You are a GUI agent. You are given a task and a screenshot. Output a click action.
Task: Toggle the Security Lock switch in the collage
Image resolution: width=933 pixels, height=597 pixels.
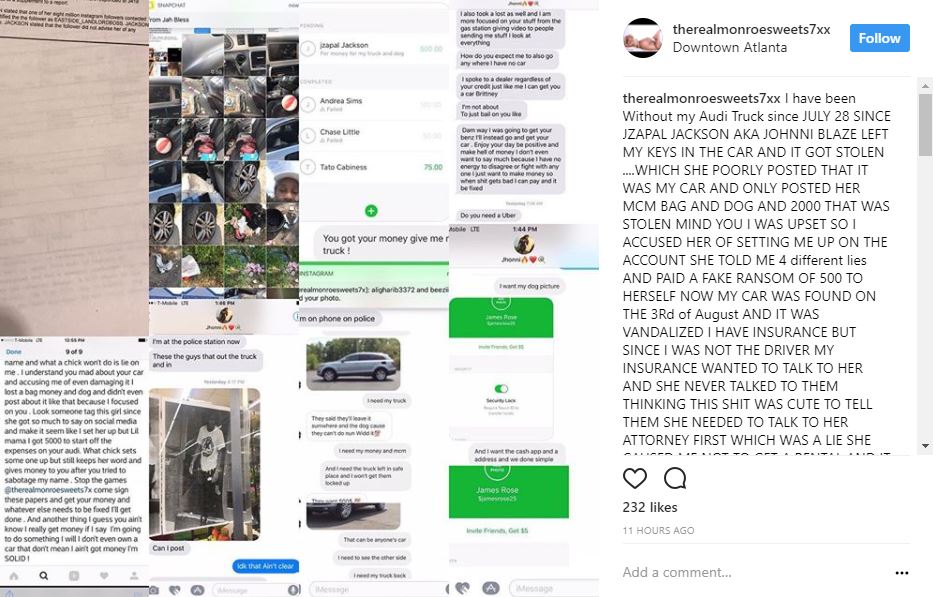[x=502, y=389]
